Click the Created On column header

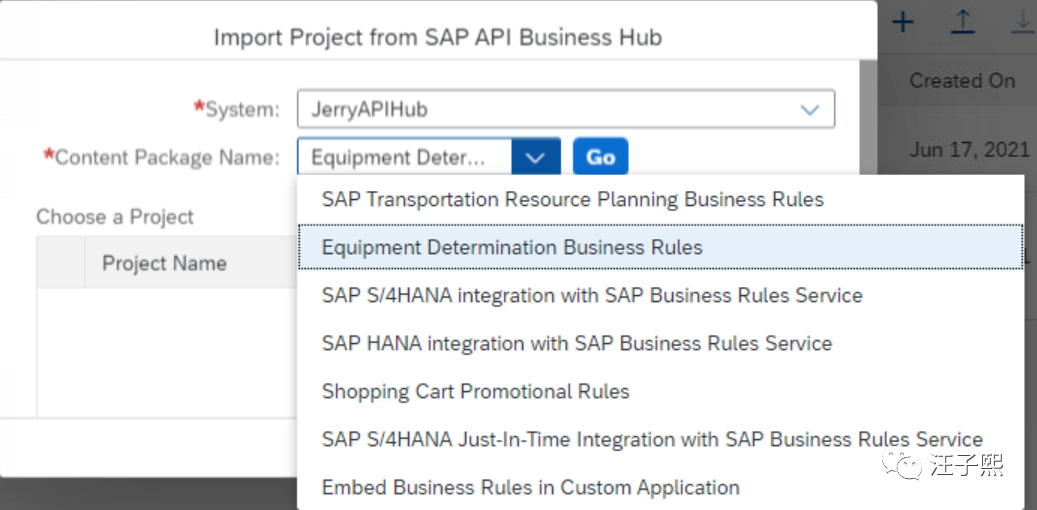click(962, 81)
